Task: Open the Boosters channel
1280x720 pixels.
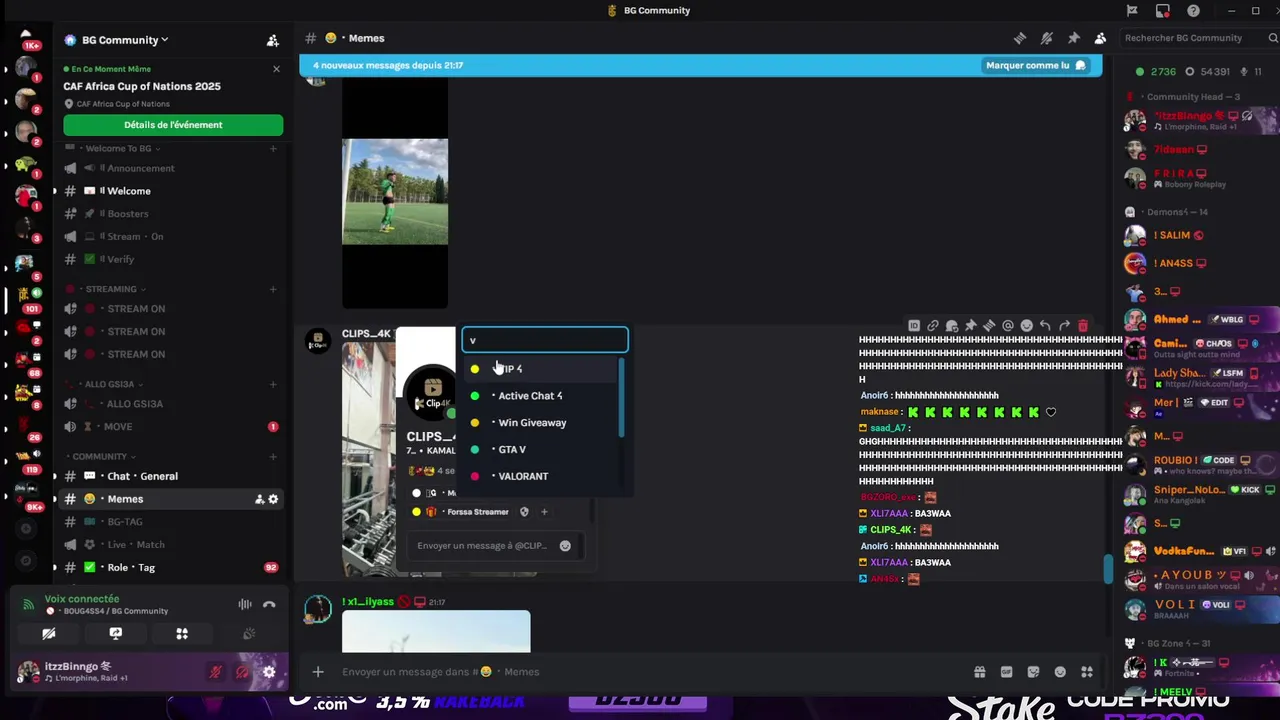Action: click(170, 214)
